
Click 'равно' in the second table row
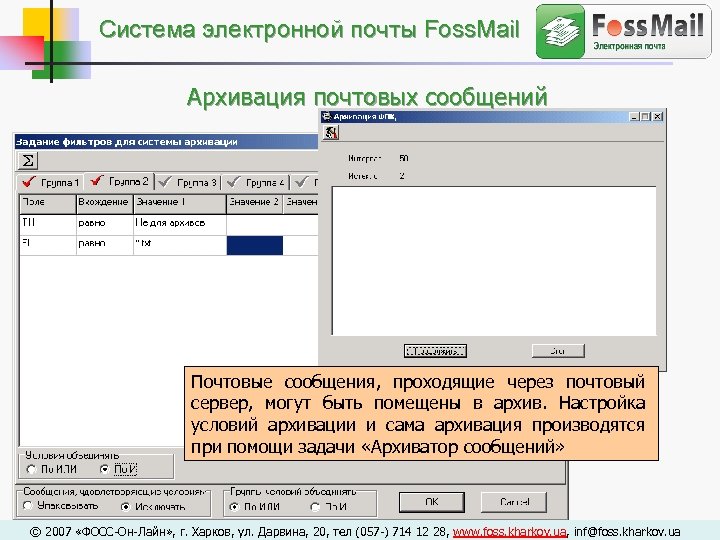tap(104, 244)
